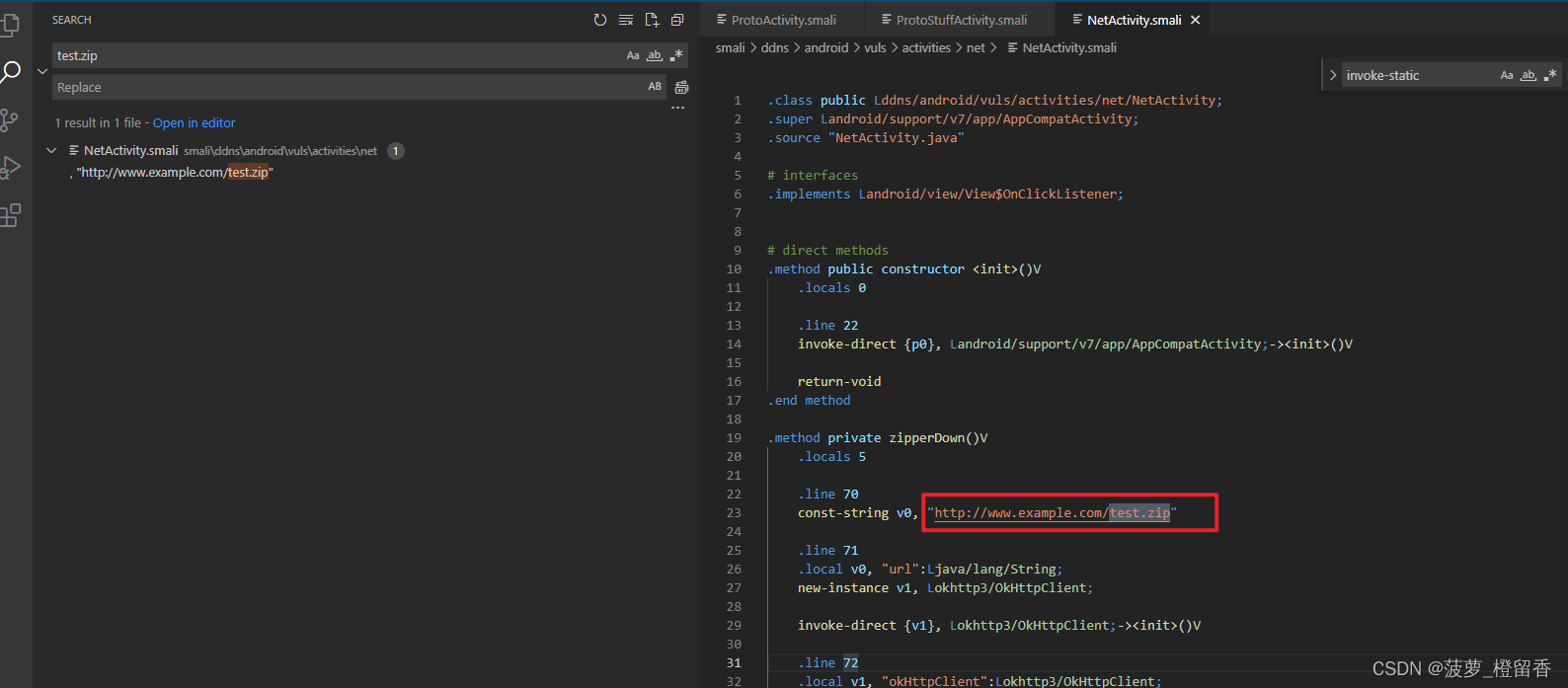Focus the test.zip search input field
The image size is (1568, 688).
pyautogui.click(x=336, y=56)
